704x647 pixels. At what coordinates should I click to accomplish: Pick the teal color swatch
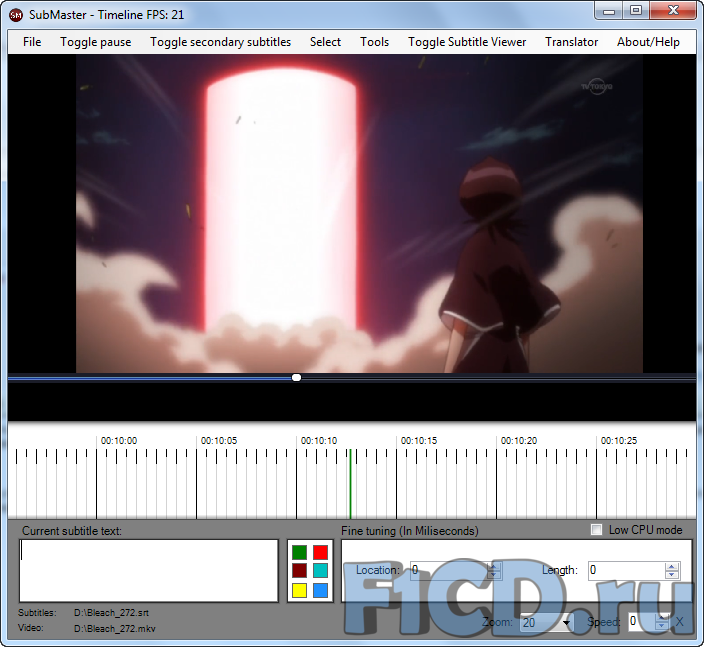[321, 571]
